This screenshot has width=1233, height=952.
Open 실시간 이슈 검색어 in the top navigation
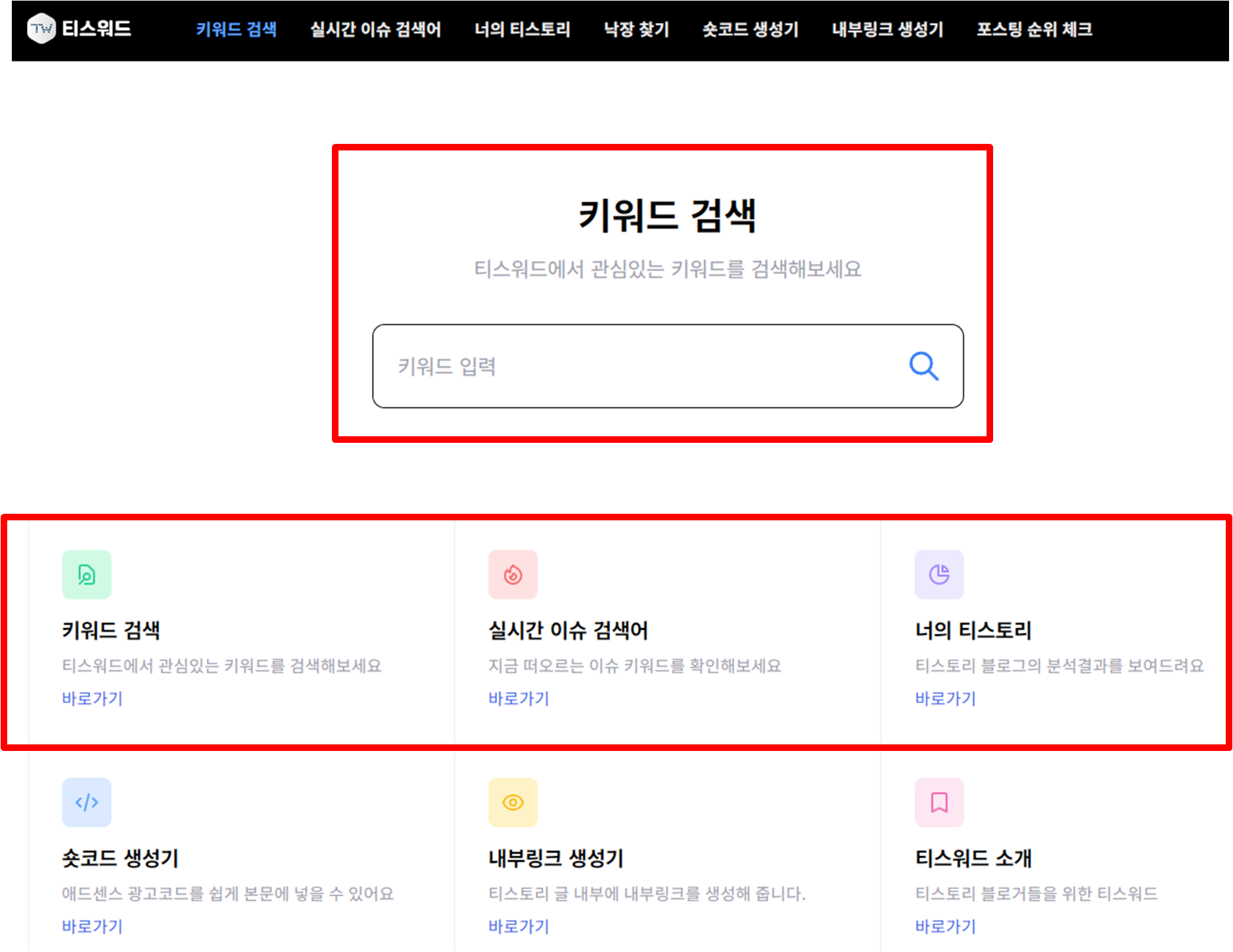pos(375,30)
